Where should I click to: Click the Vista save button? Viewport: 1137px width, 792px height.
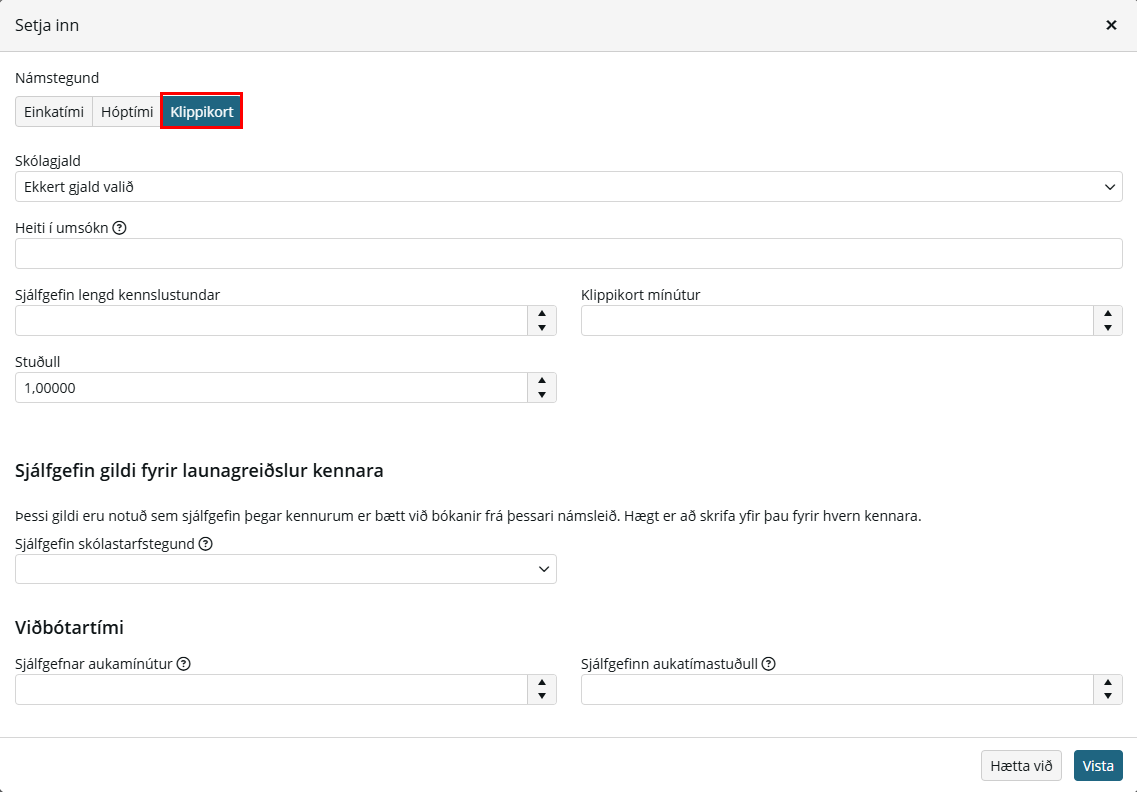(x=1098, y=766)
